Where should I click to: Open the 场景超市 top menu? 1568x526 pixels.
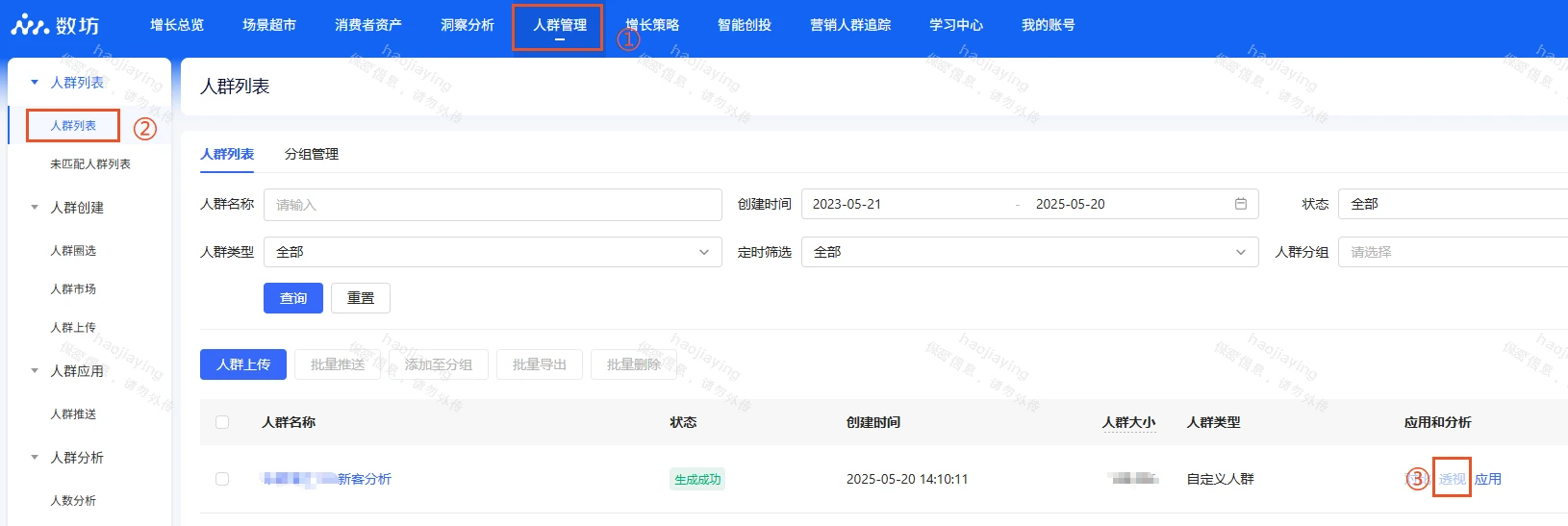point(269,25)
